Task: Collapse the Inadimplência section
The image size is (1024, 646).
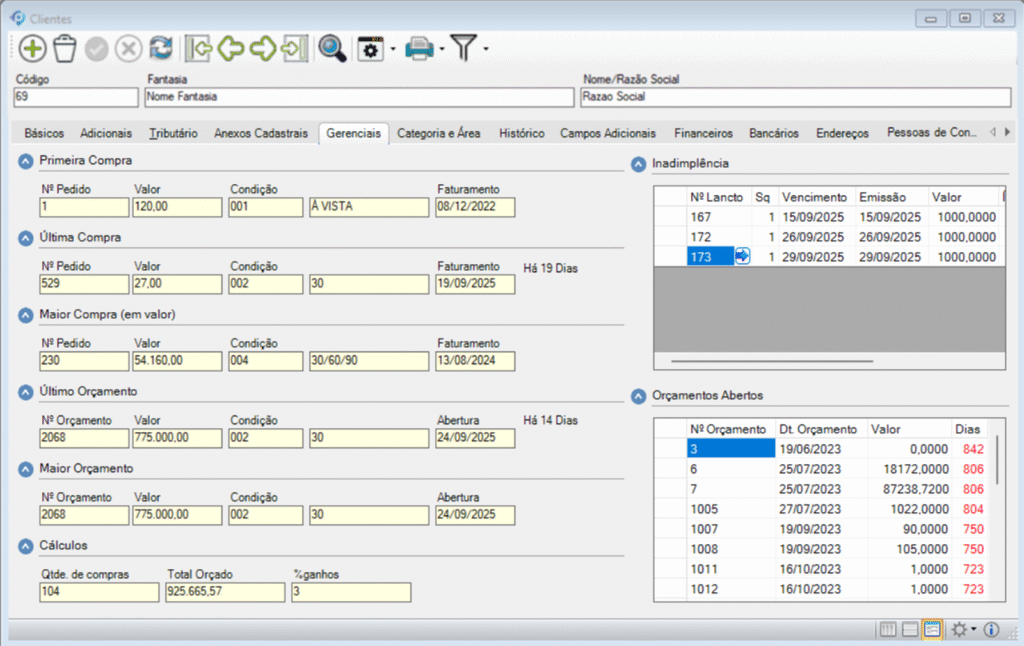Action: (x=638, y=164)
